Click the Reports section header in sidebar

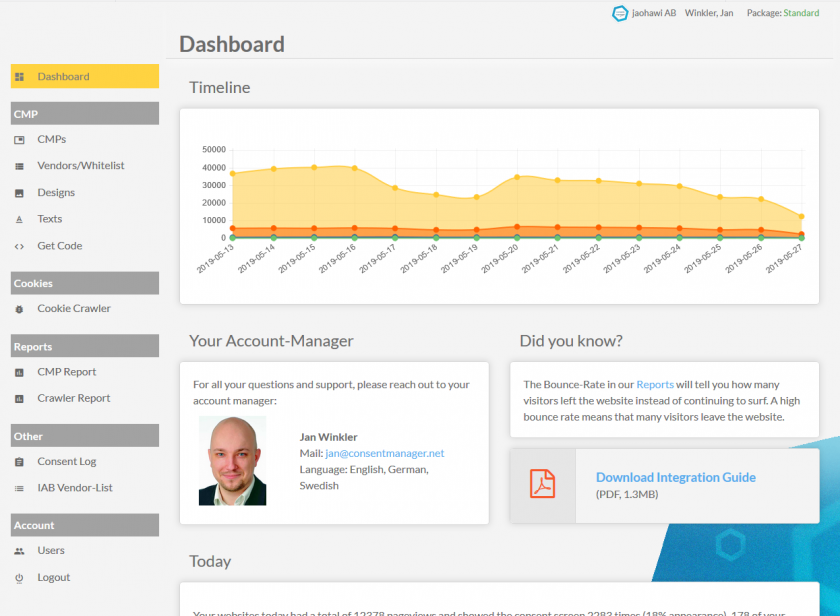pos(85,346)
